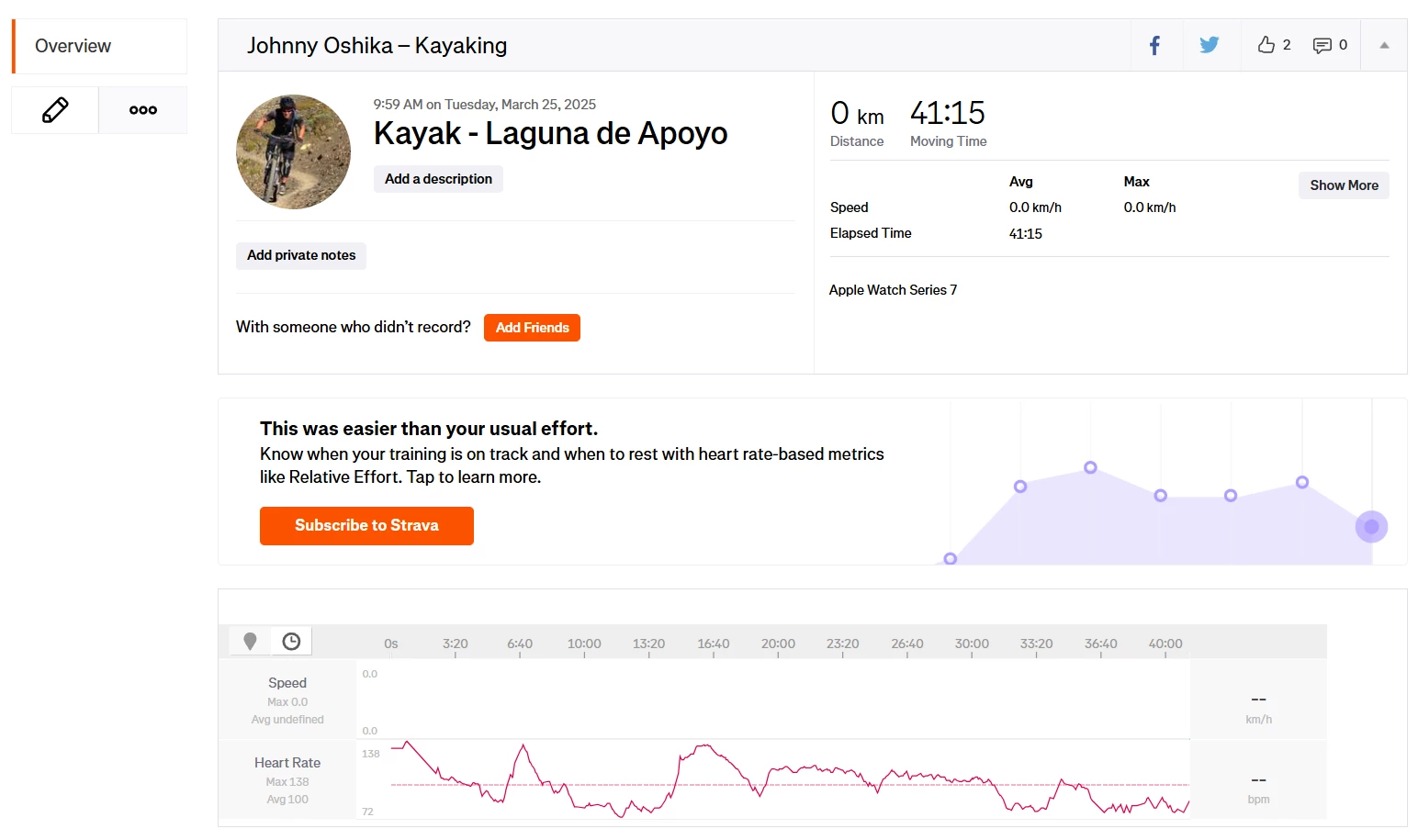Screen dimensions: 1418x840
Task: Click the highest point on the relative effort graph
Action: click(1090, 467)
